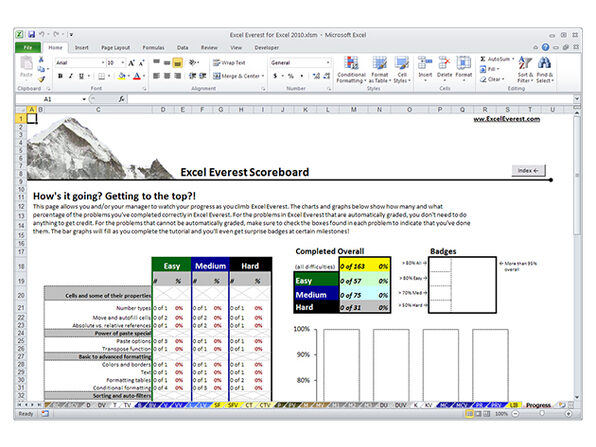This screenshot has height=447, width=596.
Task: Apply the red Font Color swatch
Action: click(x=137, y=76)
